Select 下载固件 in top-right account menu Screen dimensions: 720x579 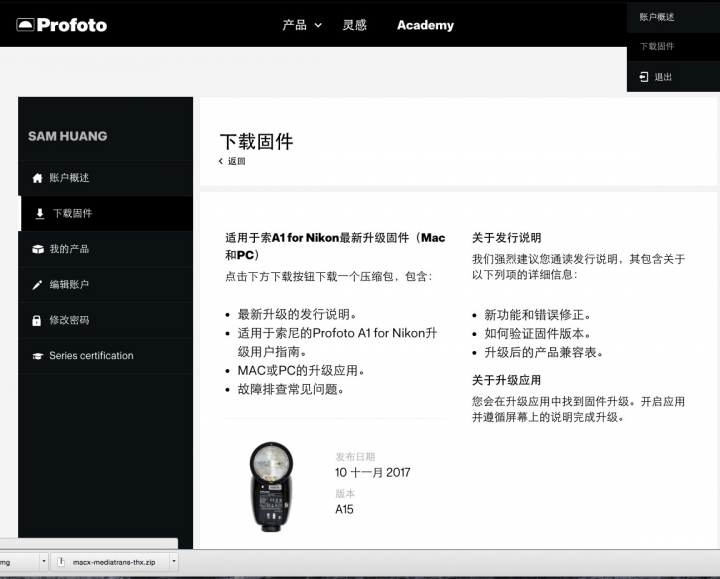click(657, 46)
